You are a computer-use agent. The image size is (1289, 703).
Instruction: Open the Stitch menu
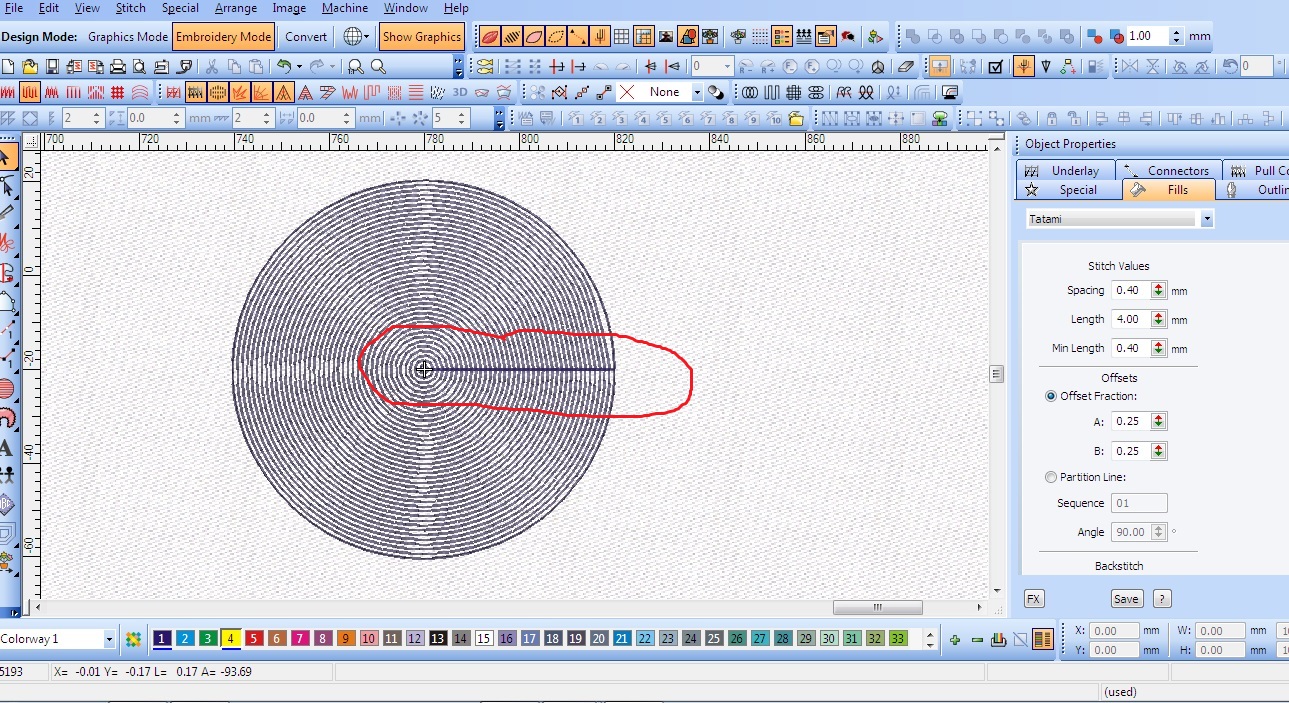tap(130, 8)
